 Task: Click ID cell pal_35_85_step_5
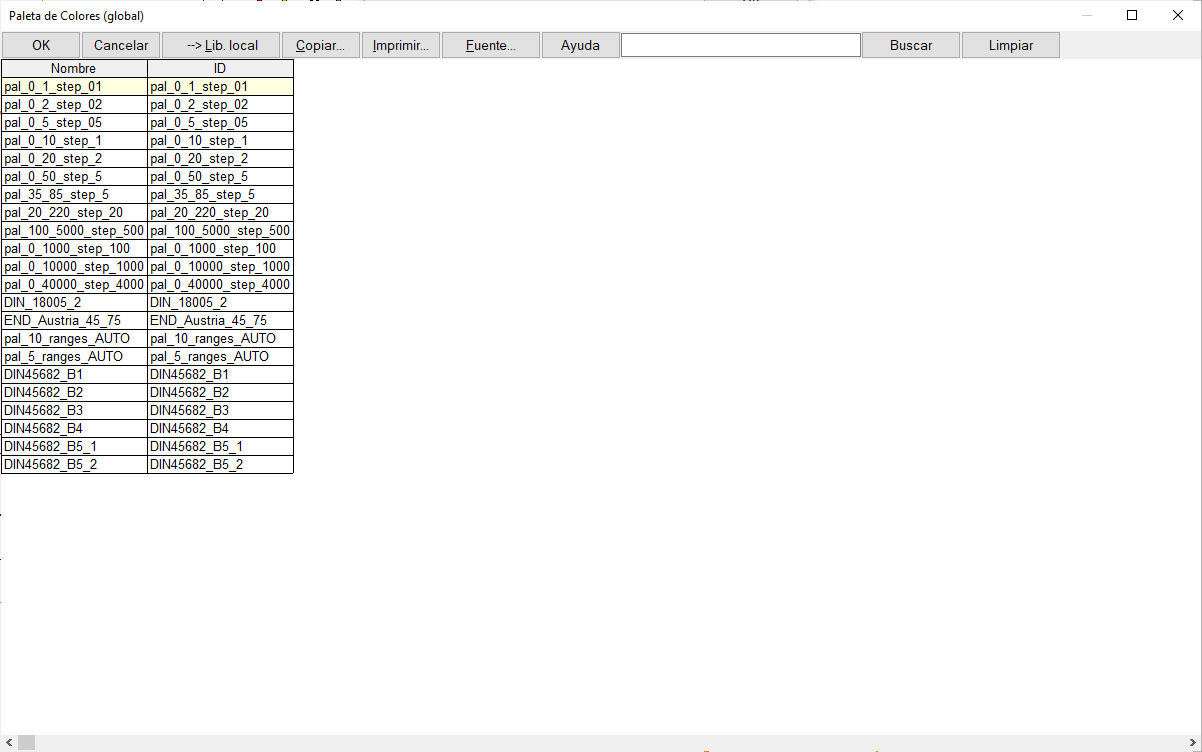click(x=220, y=195)
